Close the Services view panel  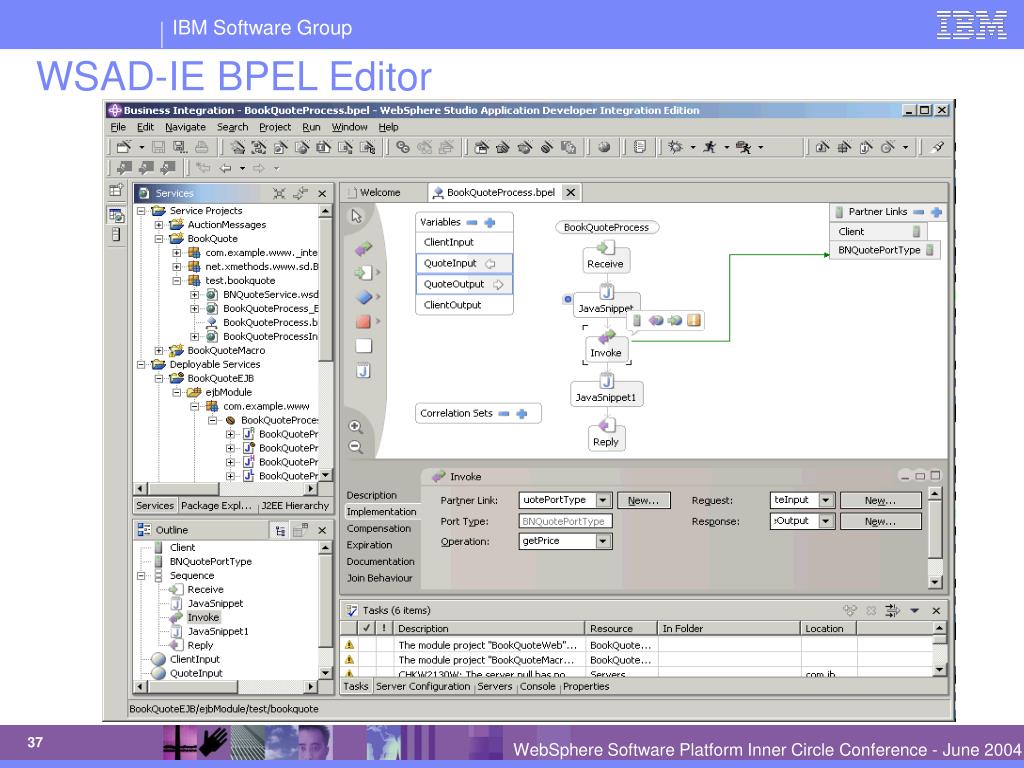tap(322, 193)
